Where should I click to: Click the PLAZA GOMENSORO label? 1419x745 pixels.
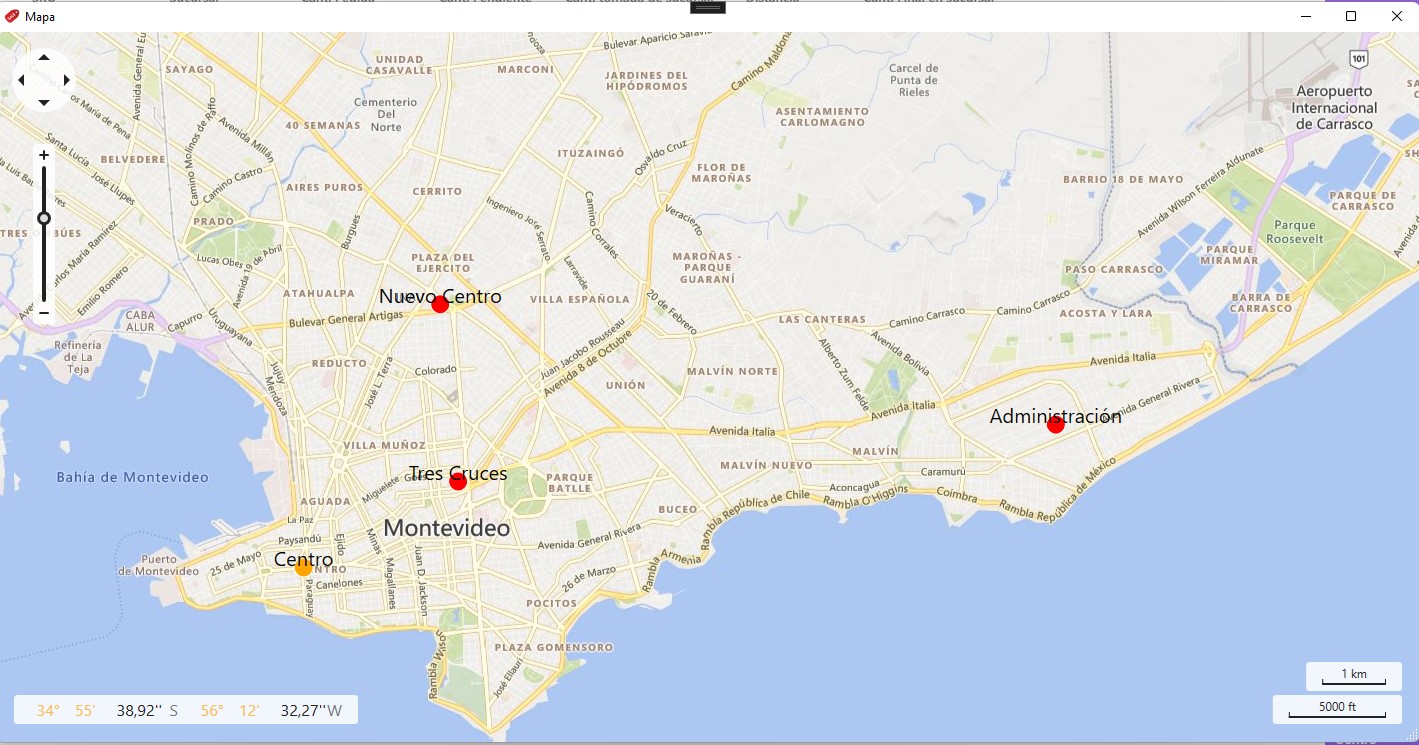tap(554, 647)
